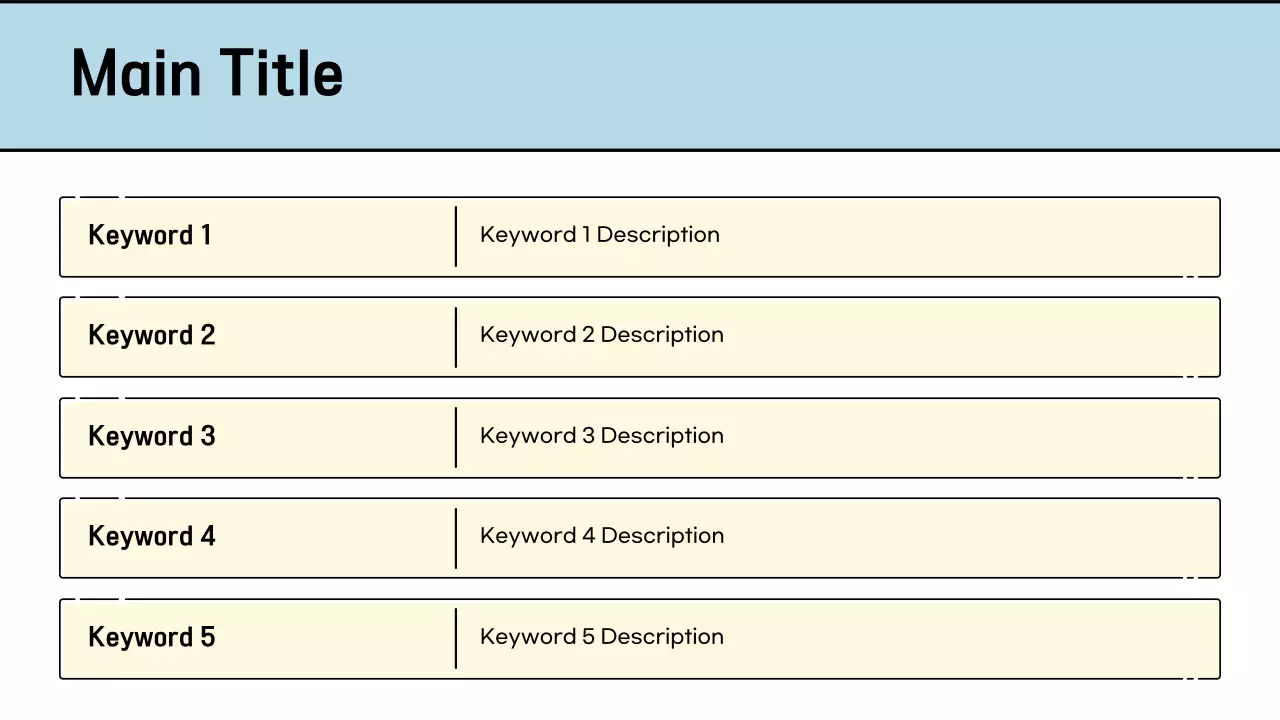The image size is (1280, 720).
Task: Select the Keyword 2 Description text
Action: pyautogui.click(x=602, y=335)
